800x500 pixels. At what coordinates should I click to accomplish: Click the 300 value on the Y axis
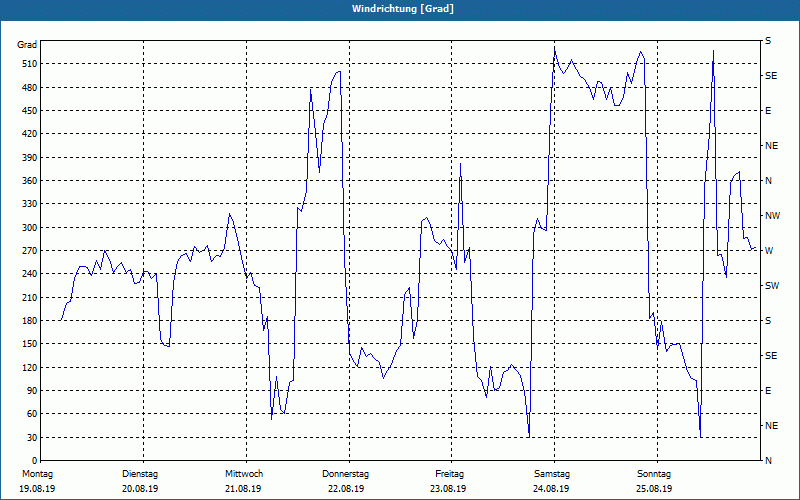tap(30, 228)
